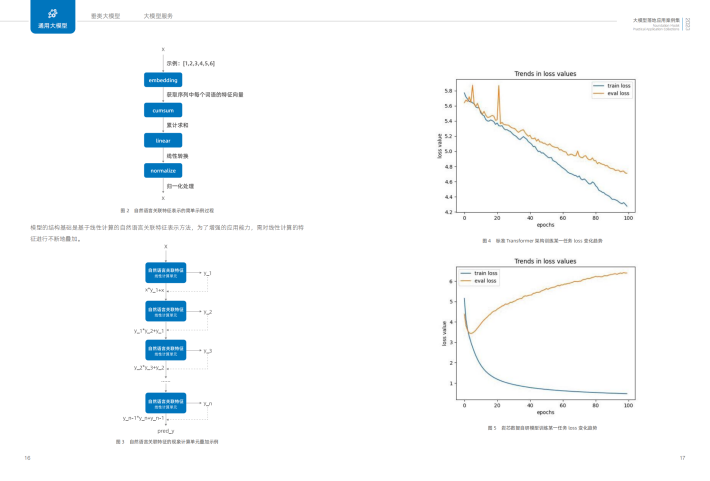
Task: Switch to the 垂类大模型 tab
Action: tap(106, 16)
